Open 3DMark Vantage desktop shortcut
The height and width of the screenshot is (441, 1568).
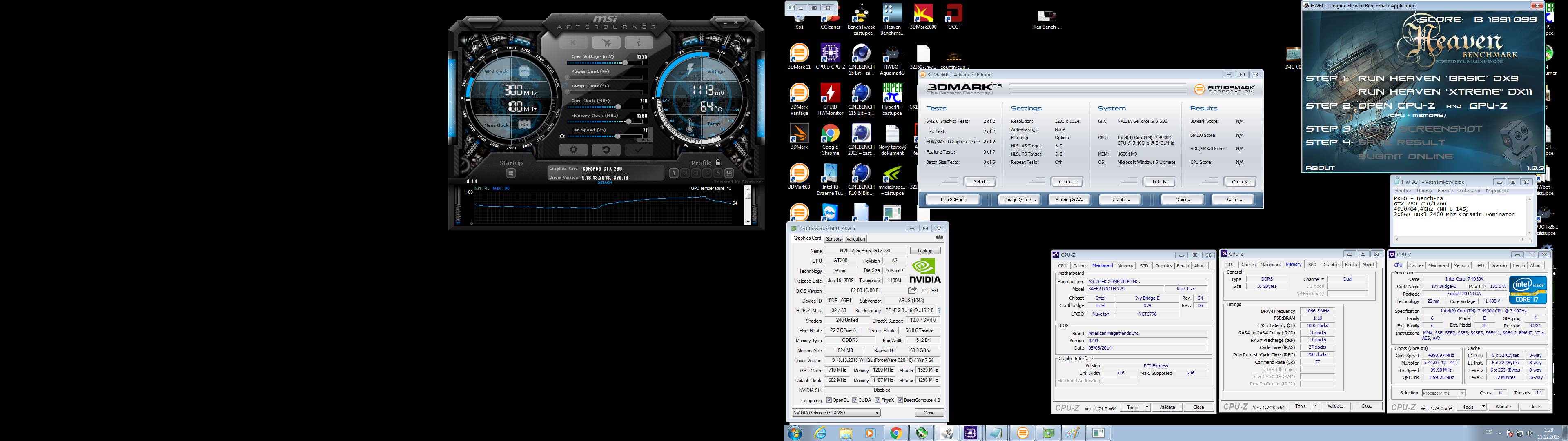[x=799, y=99]
